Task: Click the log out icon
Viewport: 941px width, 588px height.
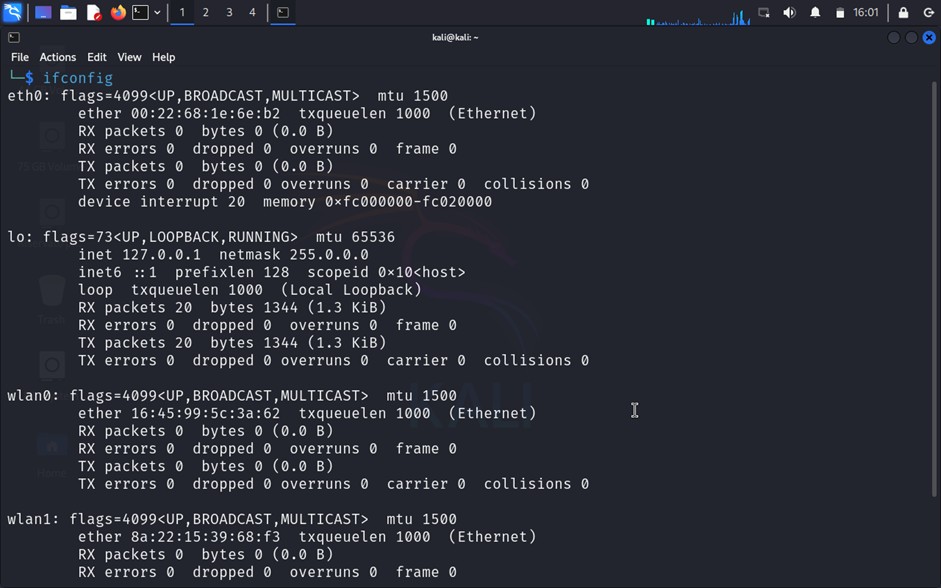Action: click(x=928, y=12)
